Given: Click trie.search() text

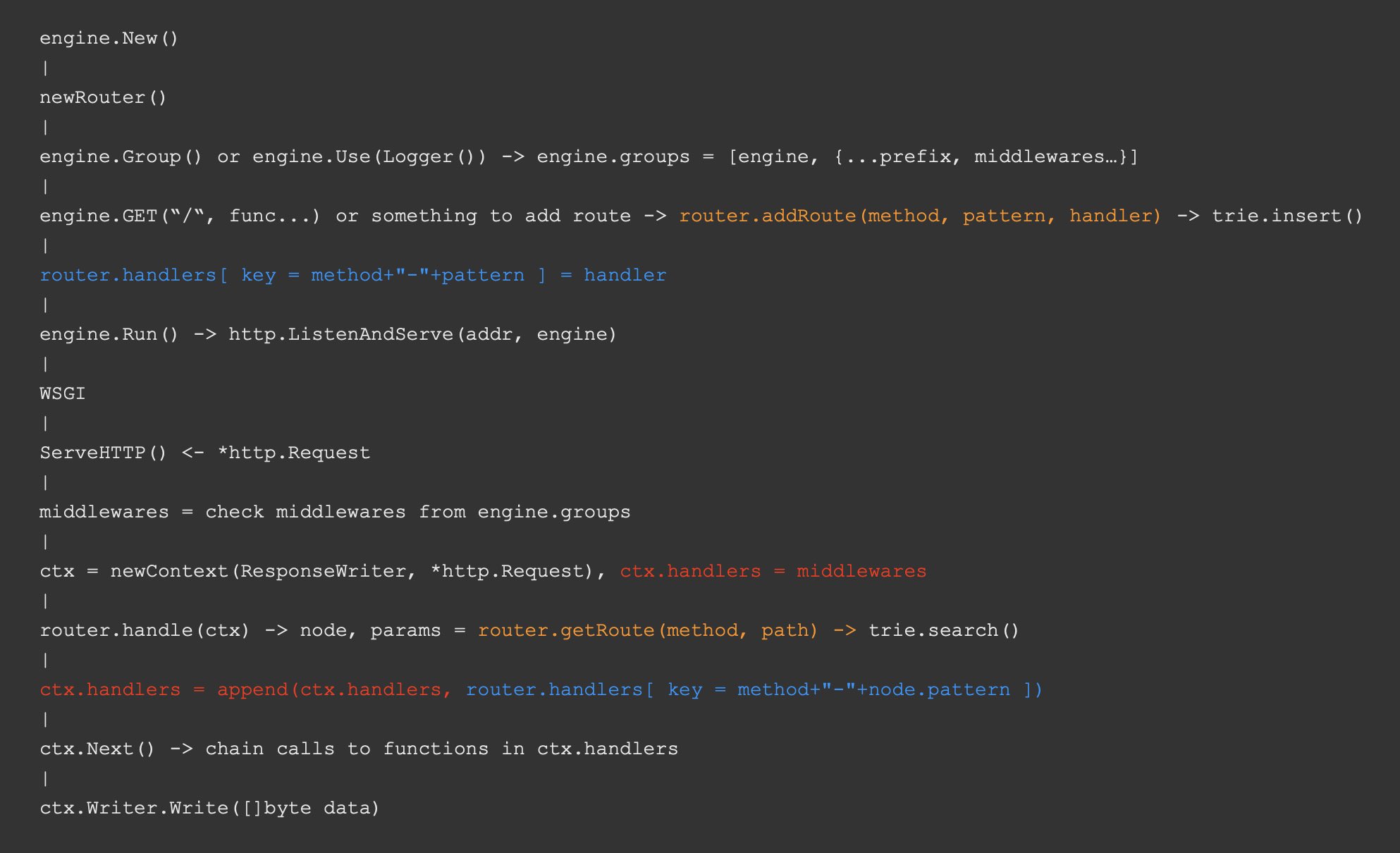Looking at the screenshot, I should click(943, 630).
